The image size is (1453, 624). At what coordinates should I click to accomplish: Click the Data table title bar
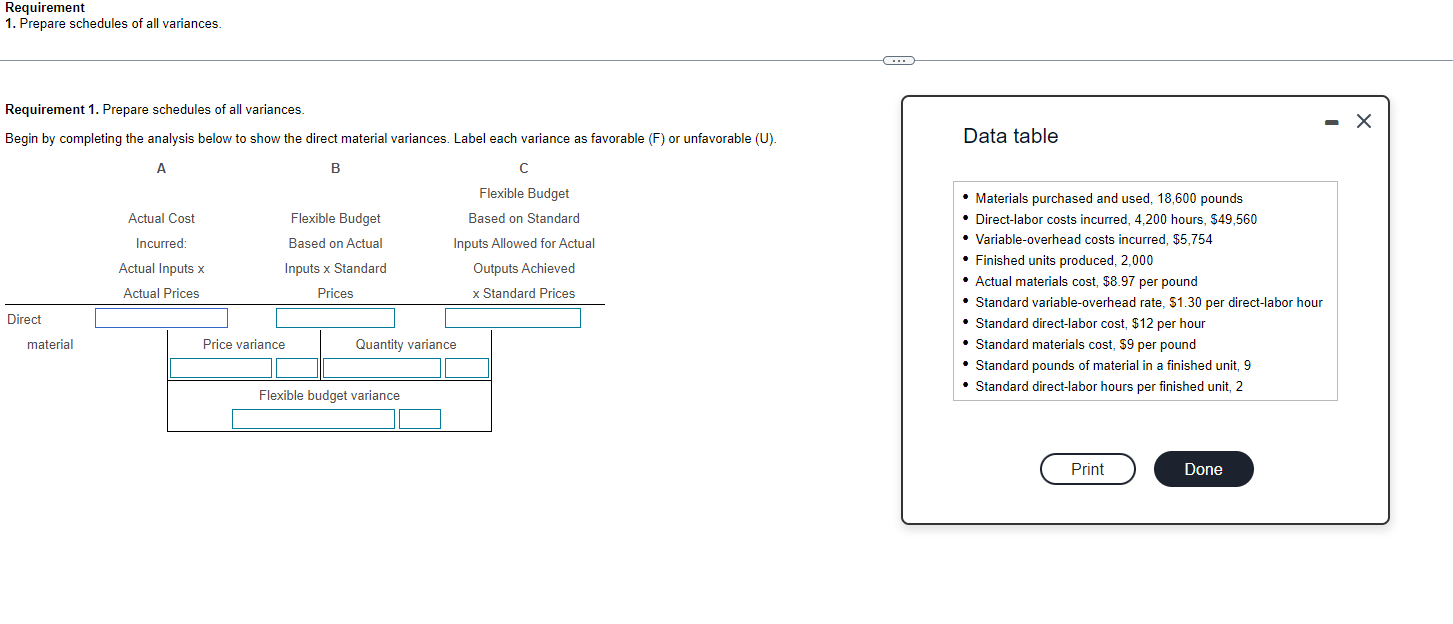point(1010,135)
